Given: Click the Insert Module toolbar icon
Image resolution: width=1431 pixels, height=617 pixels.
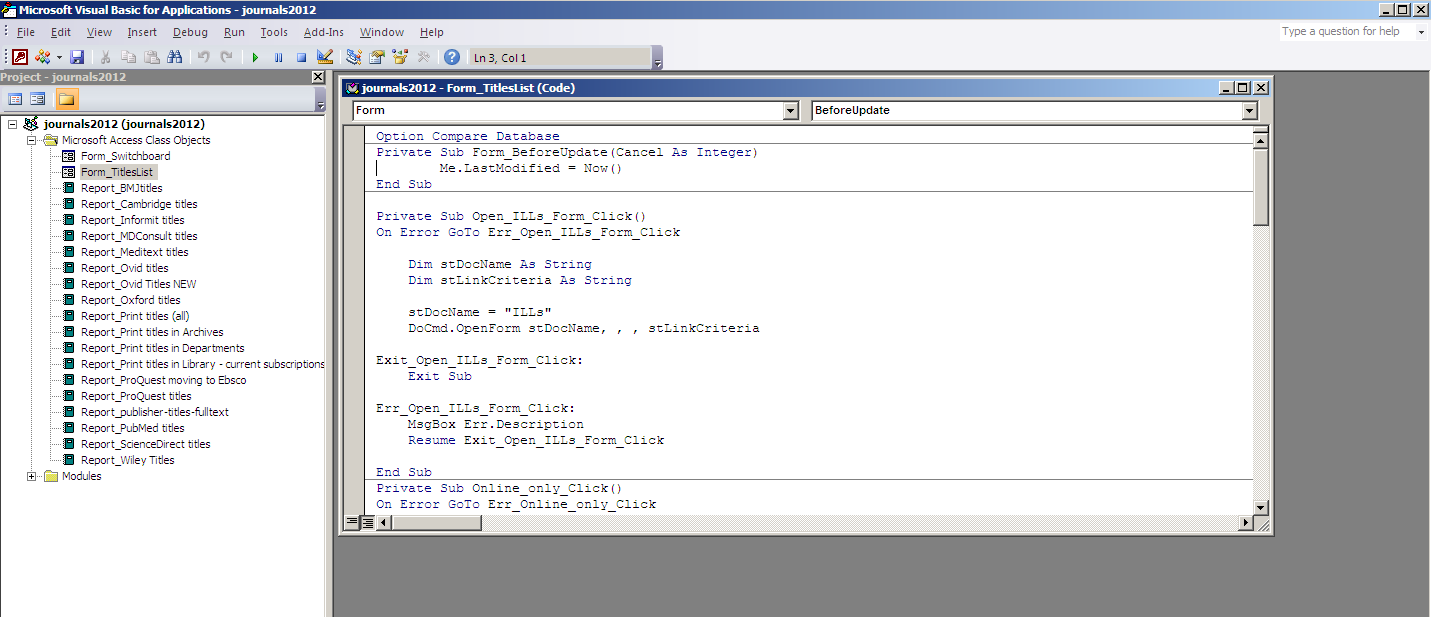Looking at the screenshot, I should 43,58.
